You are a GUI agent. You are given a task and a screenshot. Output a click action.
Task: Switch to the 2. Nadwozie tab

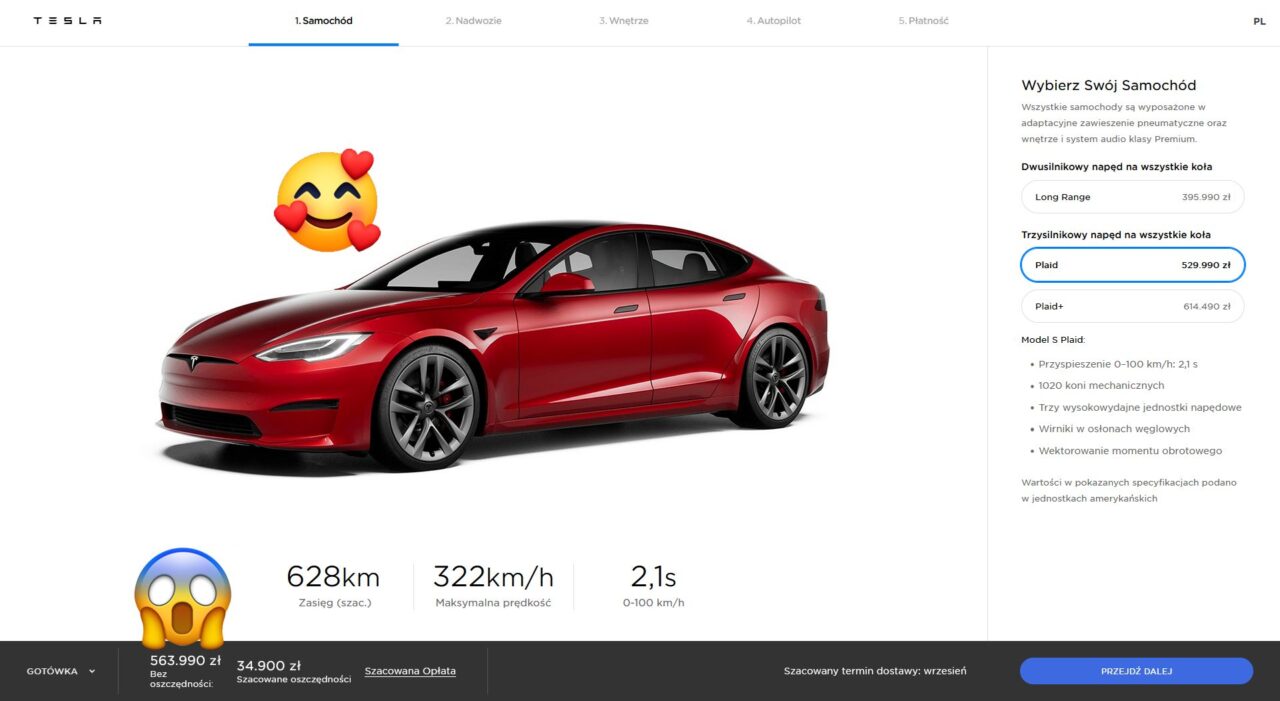pyautogui.click(x=474, y=21)
